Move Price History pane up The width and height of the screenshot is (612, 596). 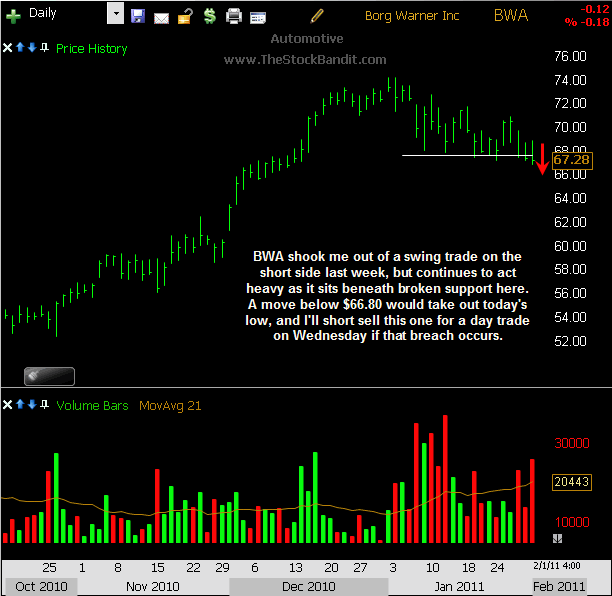click(x=20, y=48)
